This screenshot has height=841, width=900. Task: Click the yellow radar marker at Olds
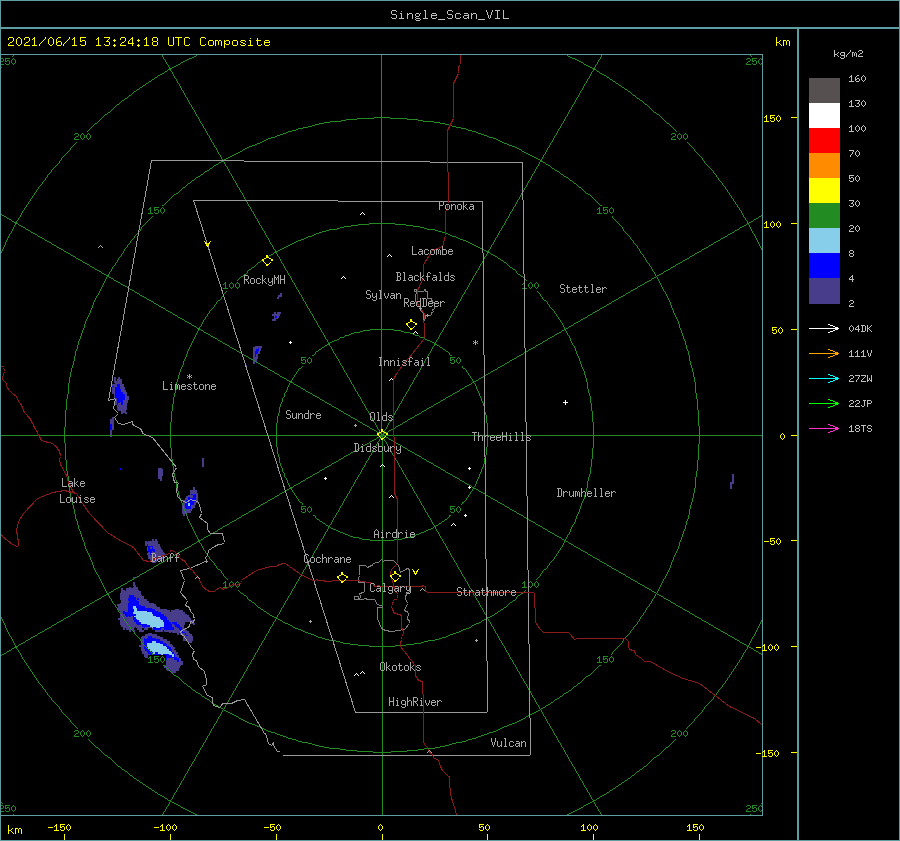(382, 435)
